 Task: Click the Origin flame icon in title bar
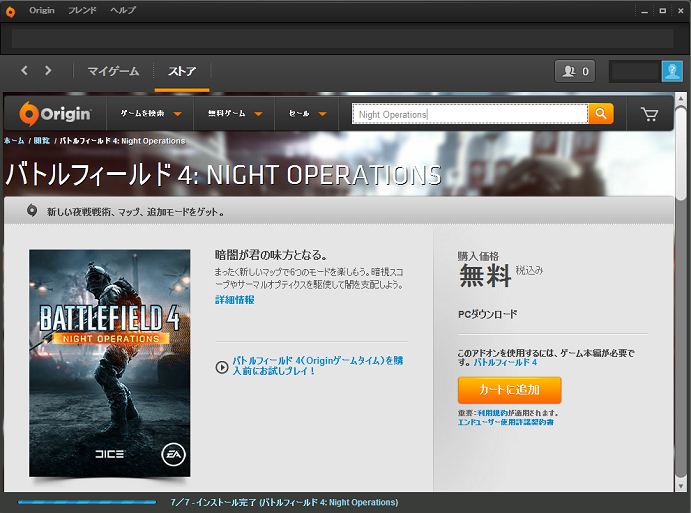[x=11, y=10]
